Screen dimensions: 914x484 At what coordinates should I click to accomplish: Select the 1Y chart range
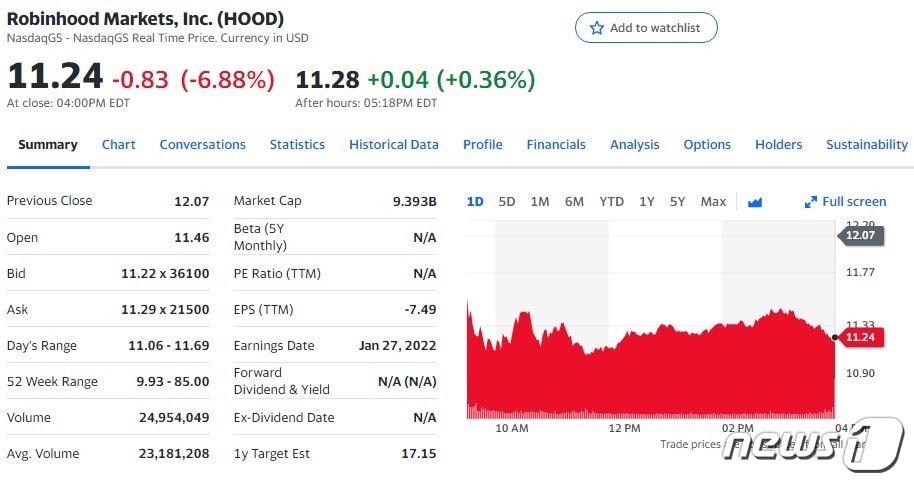tap(647, 201)
